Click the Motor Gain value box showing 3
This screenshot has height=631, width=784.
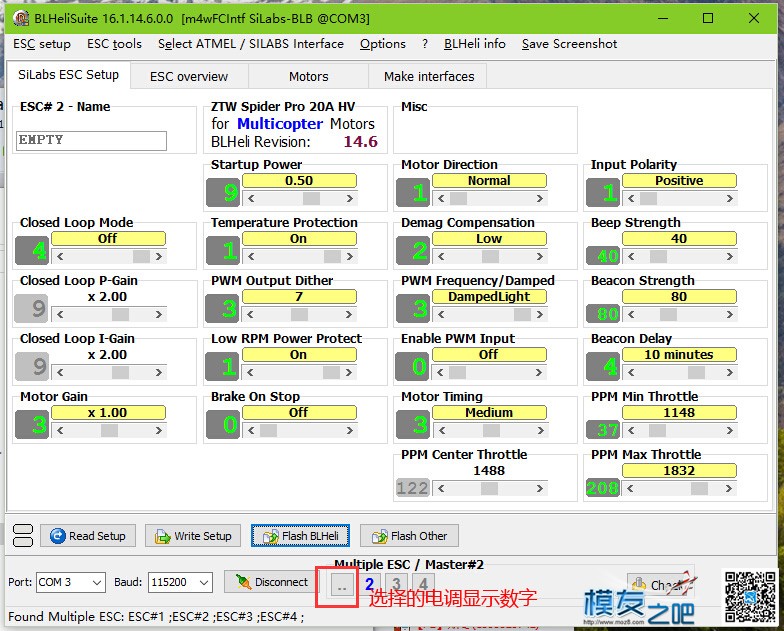click(32, 424)
